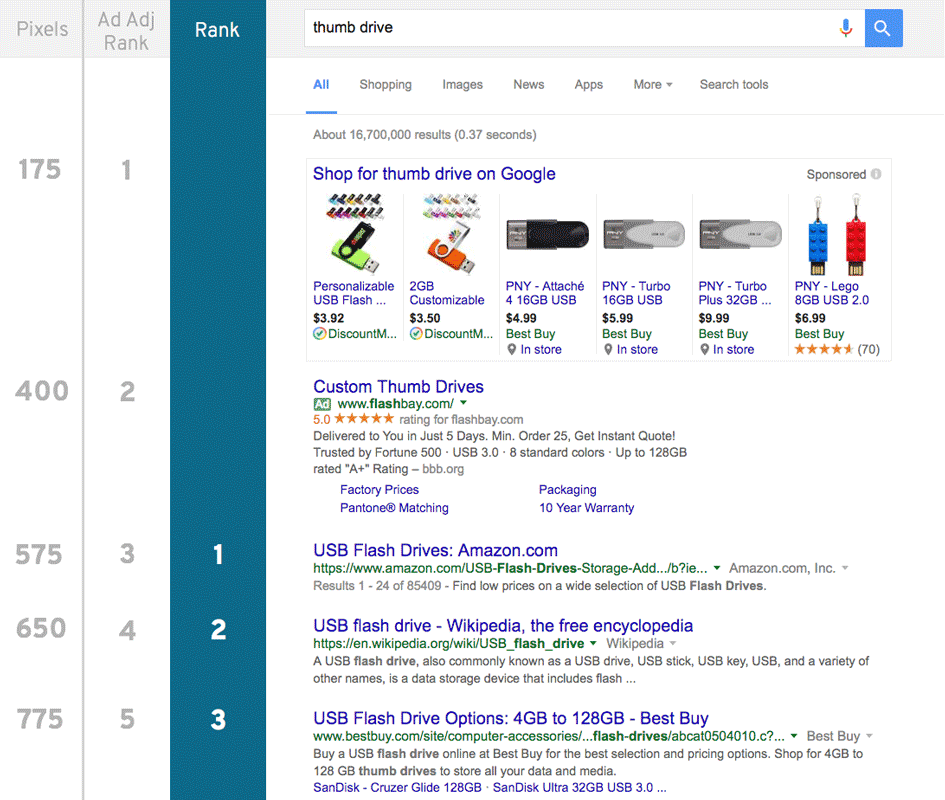The height and width of the screenshot is (800, 945).
Task: Click the Best Buy seller under $9.99
Action: click(x=723, y=333)
